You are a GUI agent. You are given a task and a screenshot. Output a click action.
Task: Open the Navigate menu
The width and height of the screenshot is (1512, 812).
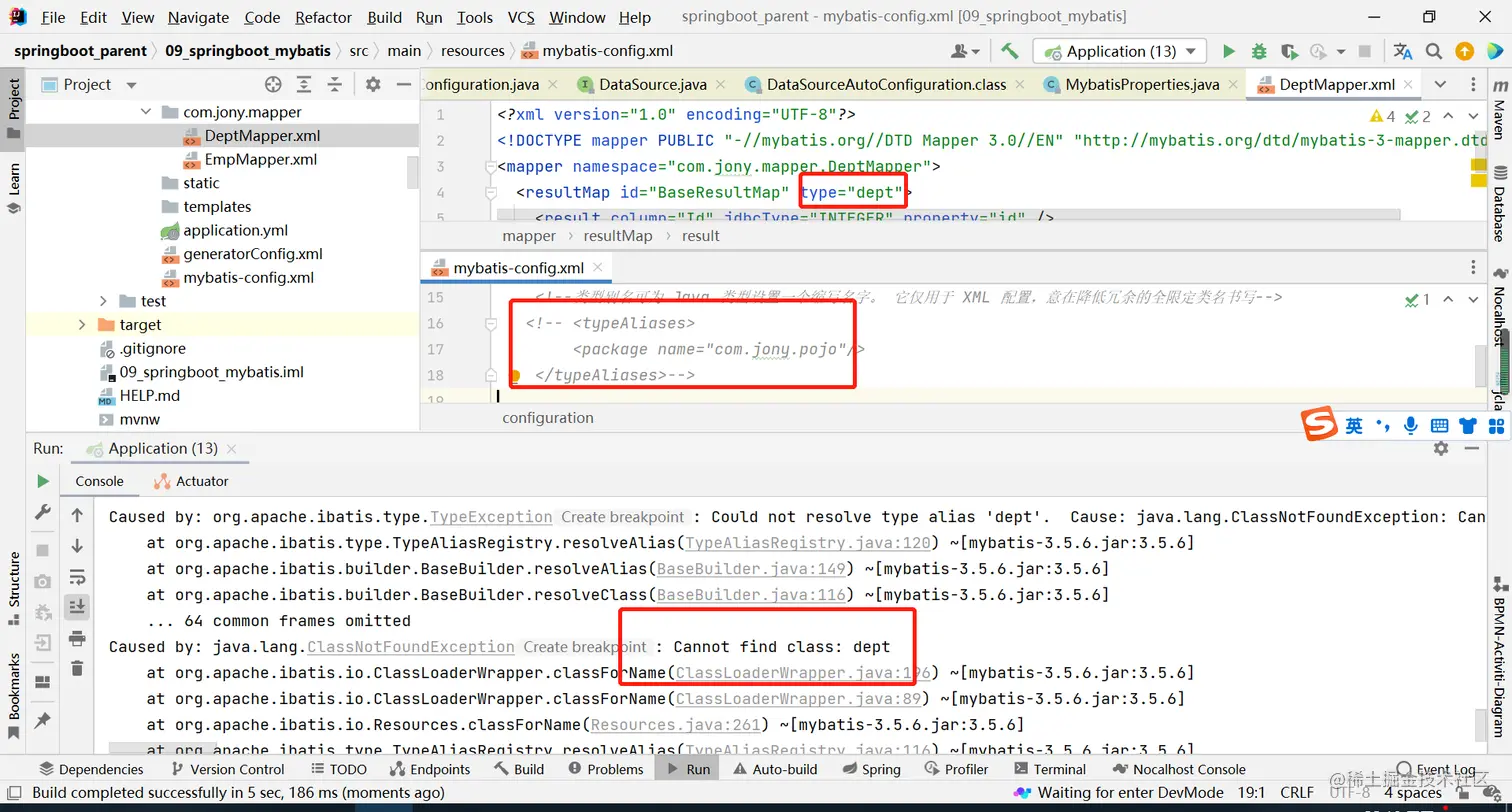[198, 17]
